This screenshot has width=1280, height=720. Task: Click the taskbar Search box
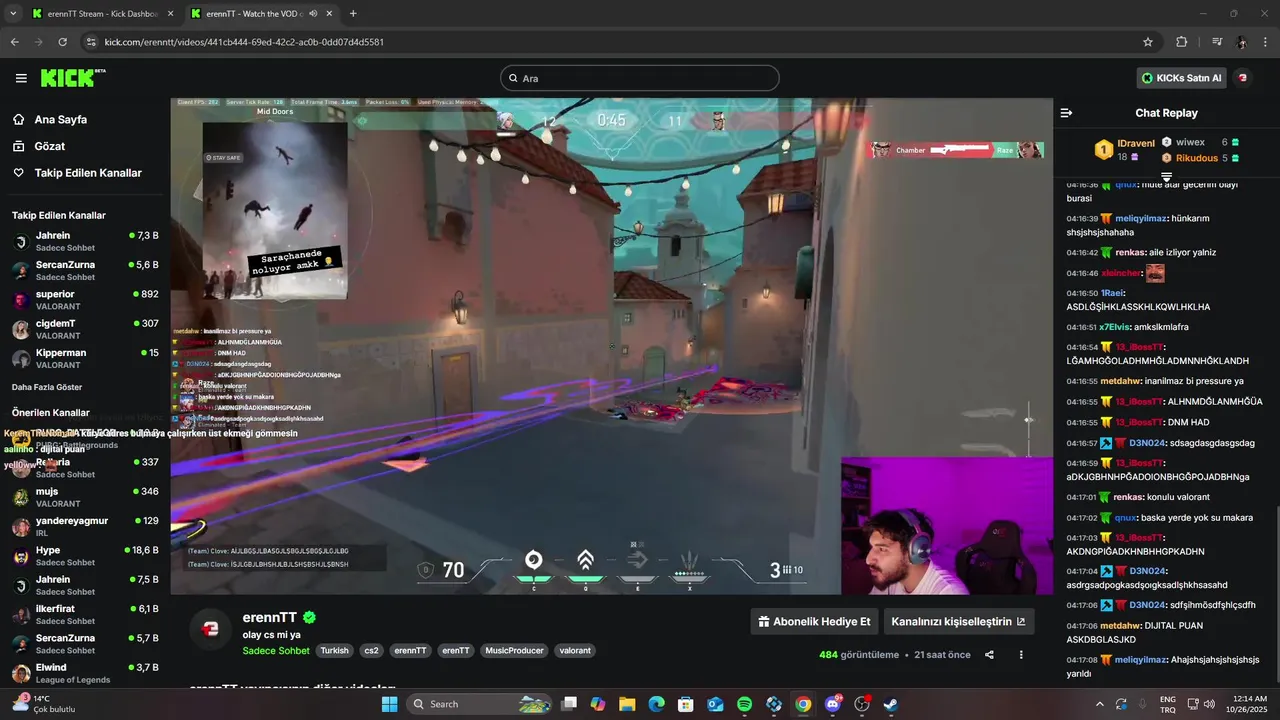click(480, 704)
